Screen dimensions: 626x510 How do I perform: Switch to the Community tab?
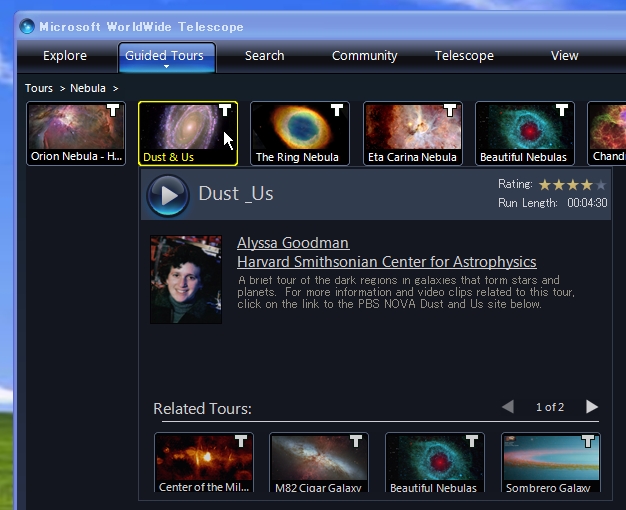[x=365, y=56]
